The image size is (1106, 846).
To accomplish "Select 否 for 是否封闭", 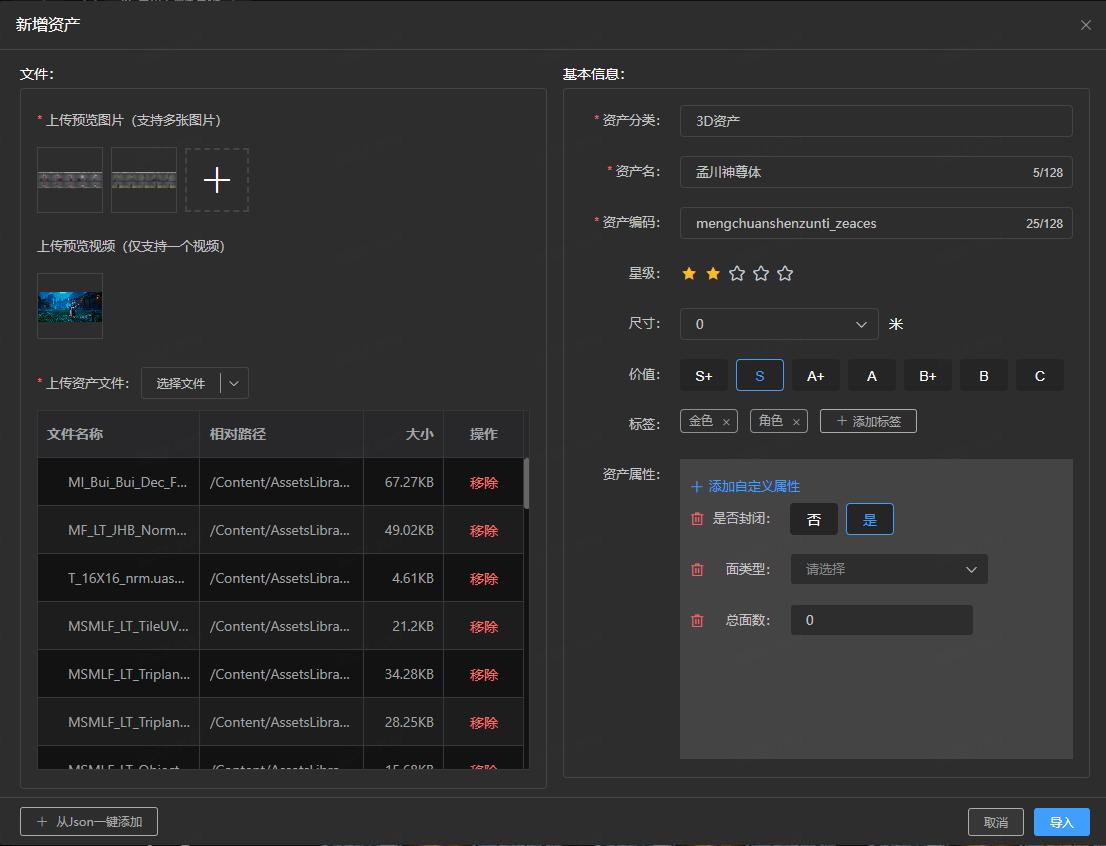I will point(814,519).
